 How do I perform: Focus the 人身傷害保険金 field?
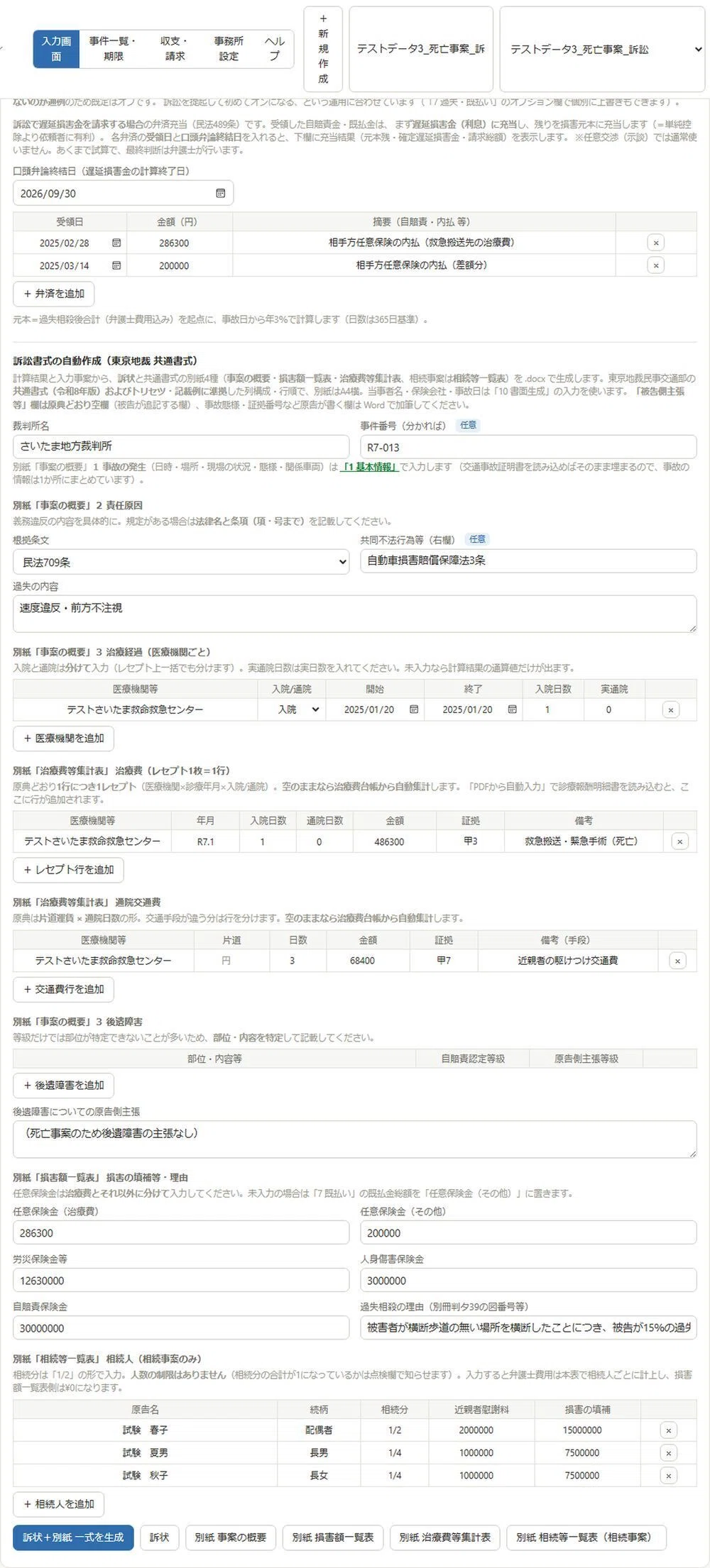point(528,1281)
